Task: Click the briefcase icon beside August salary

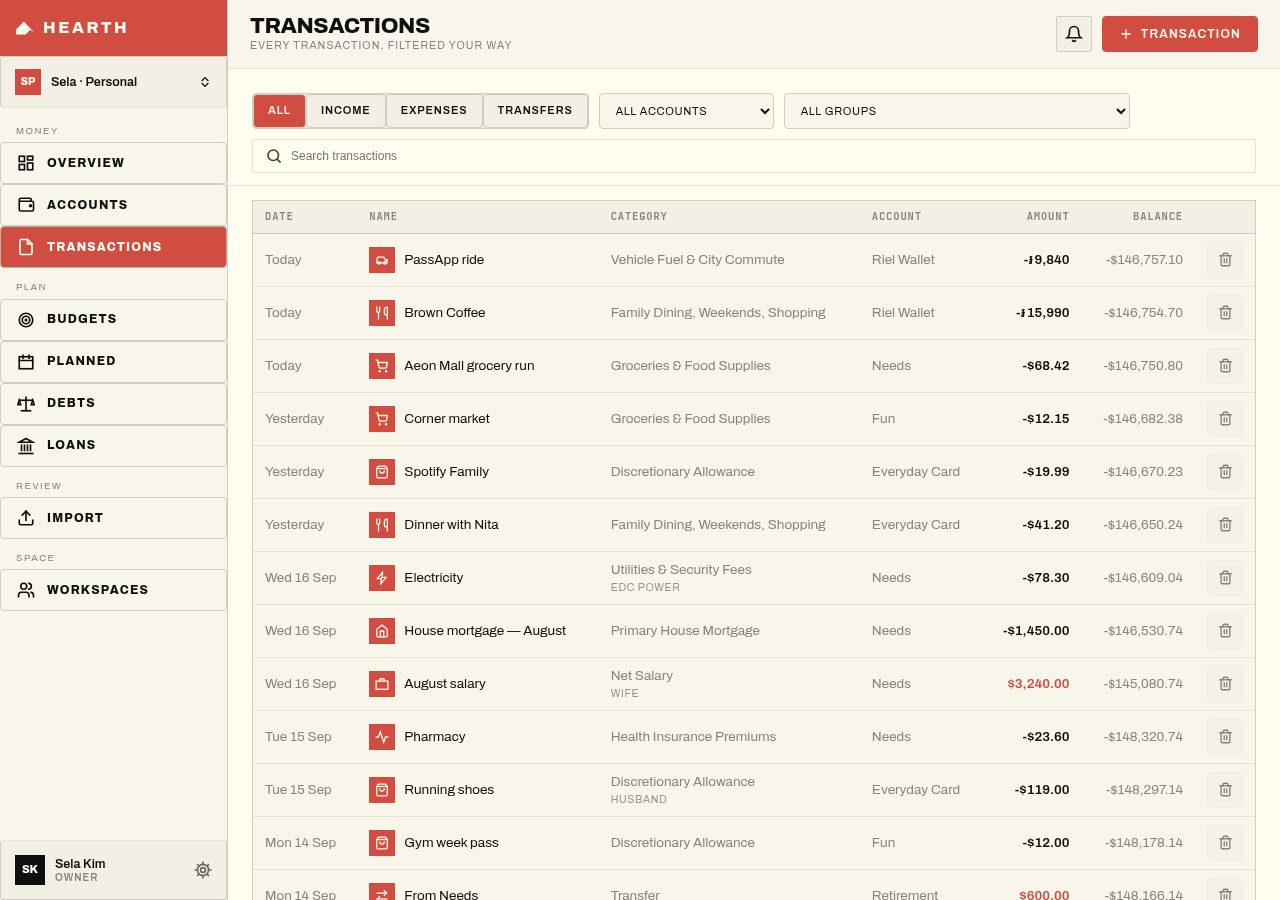Action: 382,684
